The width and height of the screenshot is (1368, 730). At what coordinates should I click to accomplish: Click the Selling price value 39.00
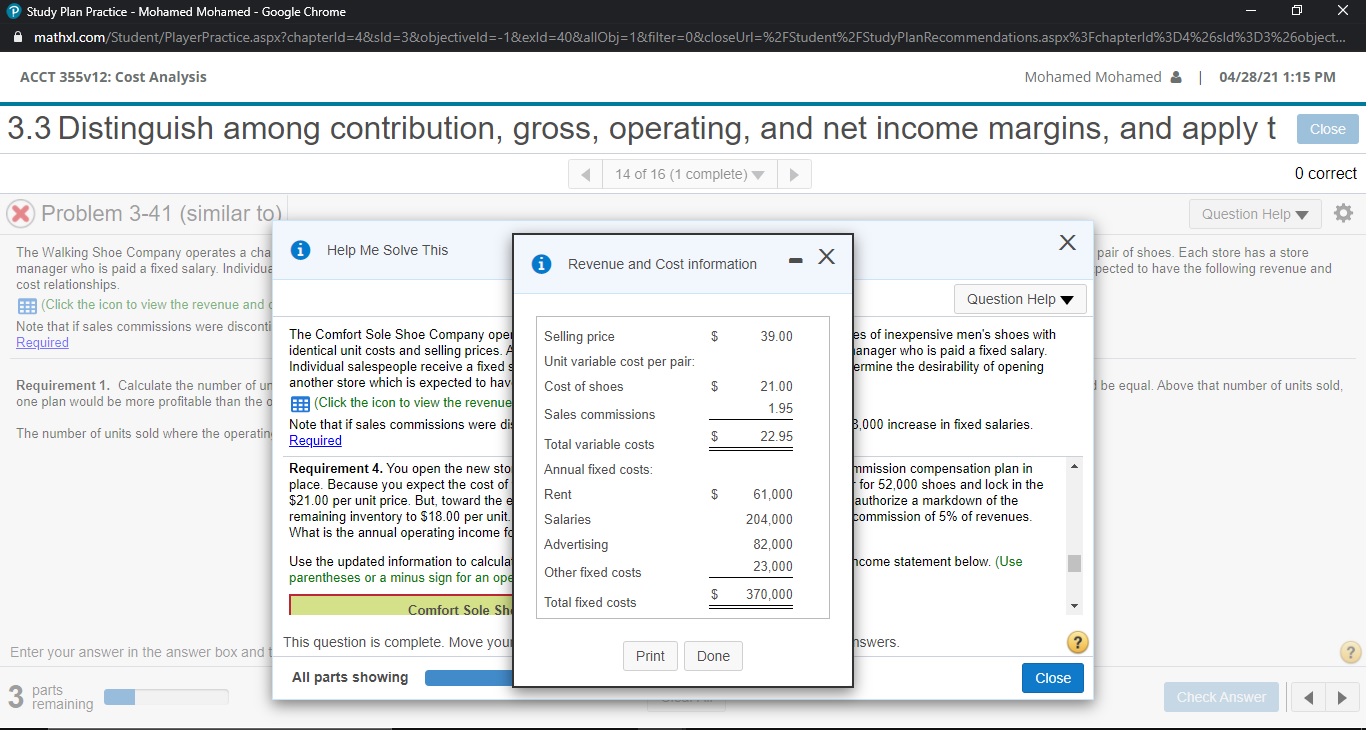click(776, 337)
